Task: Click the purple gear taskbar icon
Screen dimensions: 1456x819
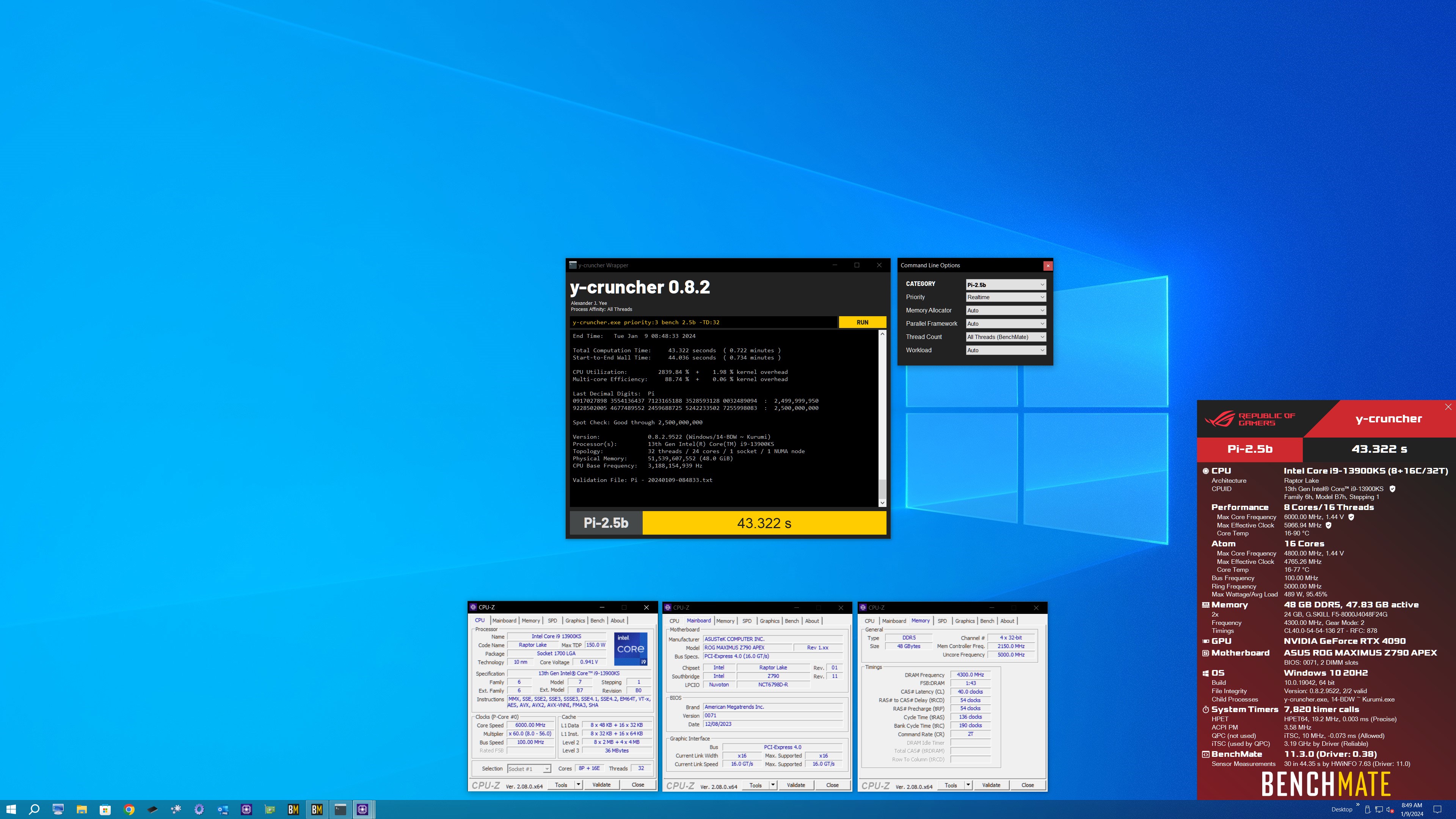Action: point(199,810)
